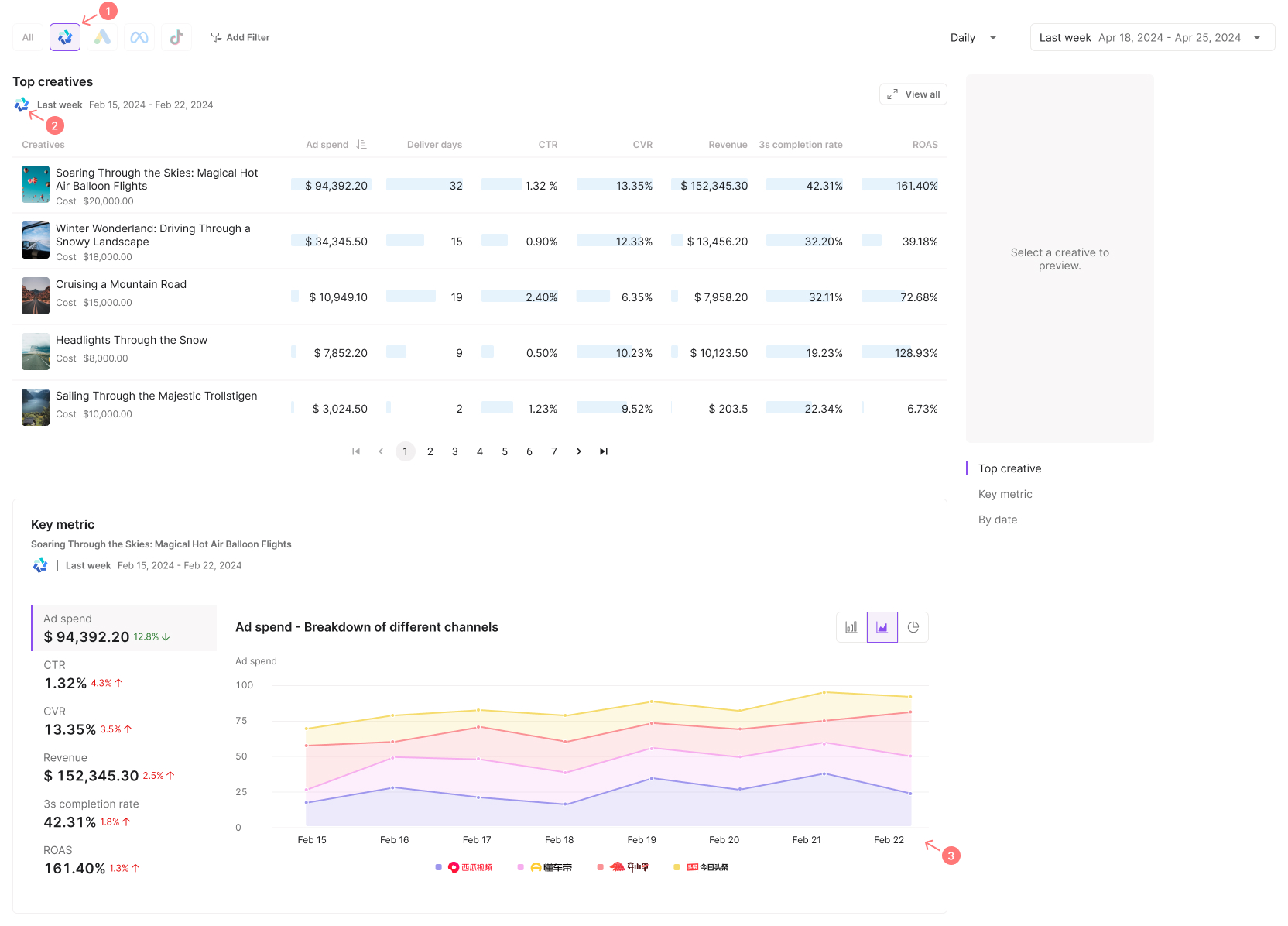Select the purple 西瓜视频 legend color swatch
This screenshot has width=1288, height=926.
[x=439, y=867]
